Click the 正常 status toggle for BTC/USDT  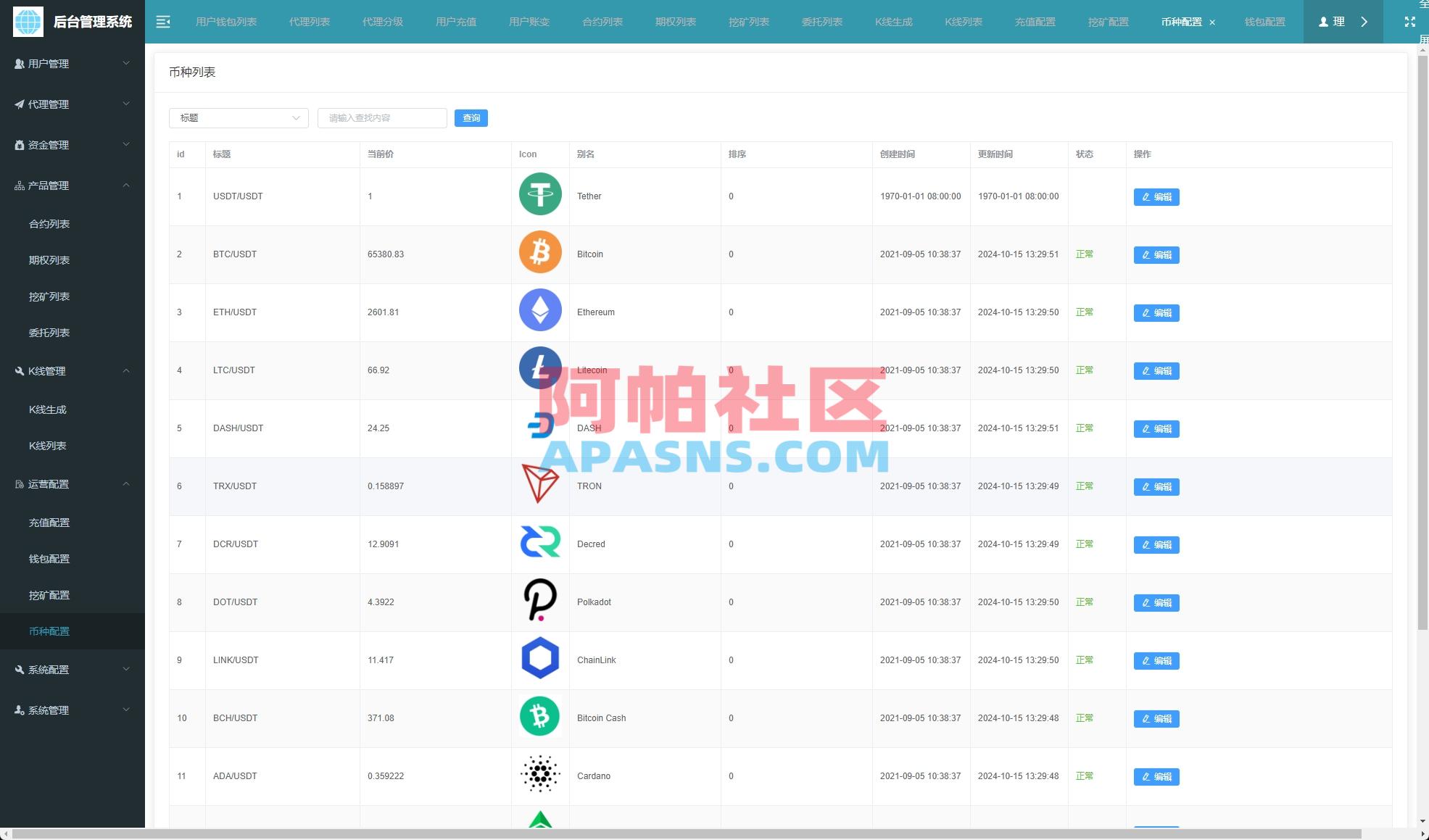[x=1084, y=254]
